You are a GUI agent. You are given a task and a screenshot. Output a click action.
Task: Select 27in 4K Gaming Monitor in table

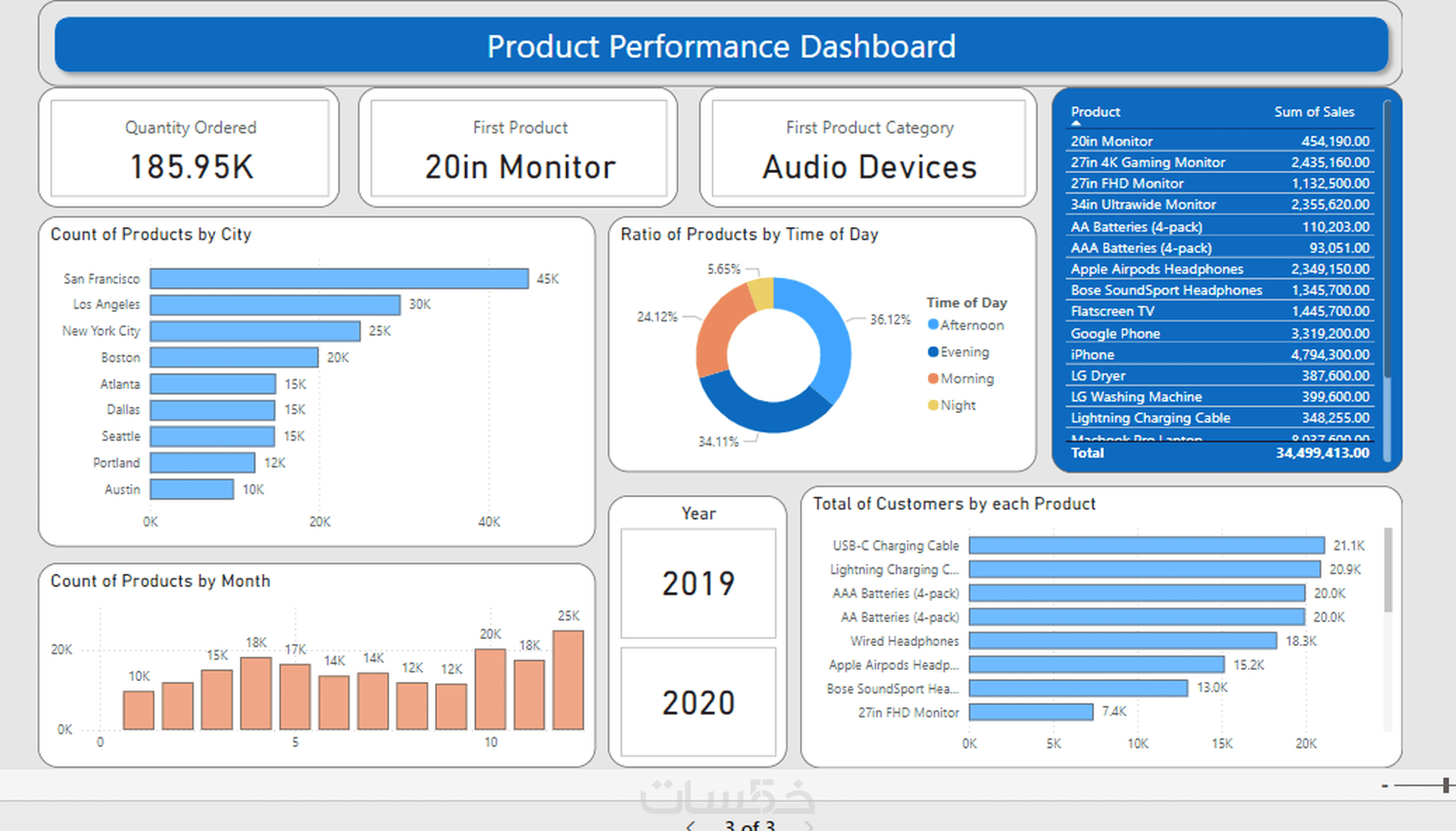pyautogui.click(x=1220, y=162)
